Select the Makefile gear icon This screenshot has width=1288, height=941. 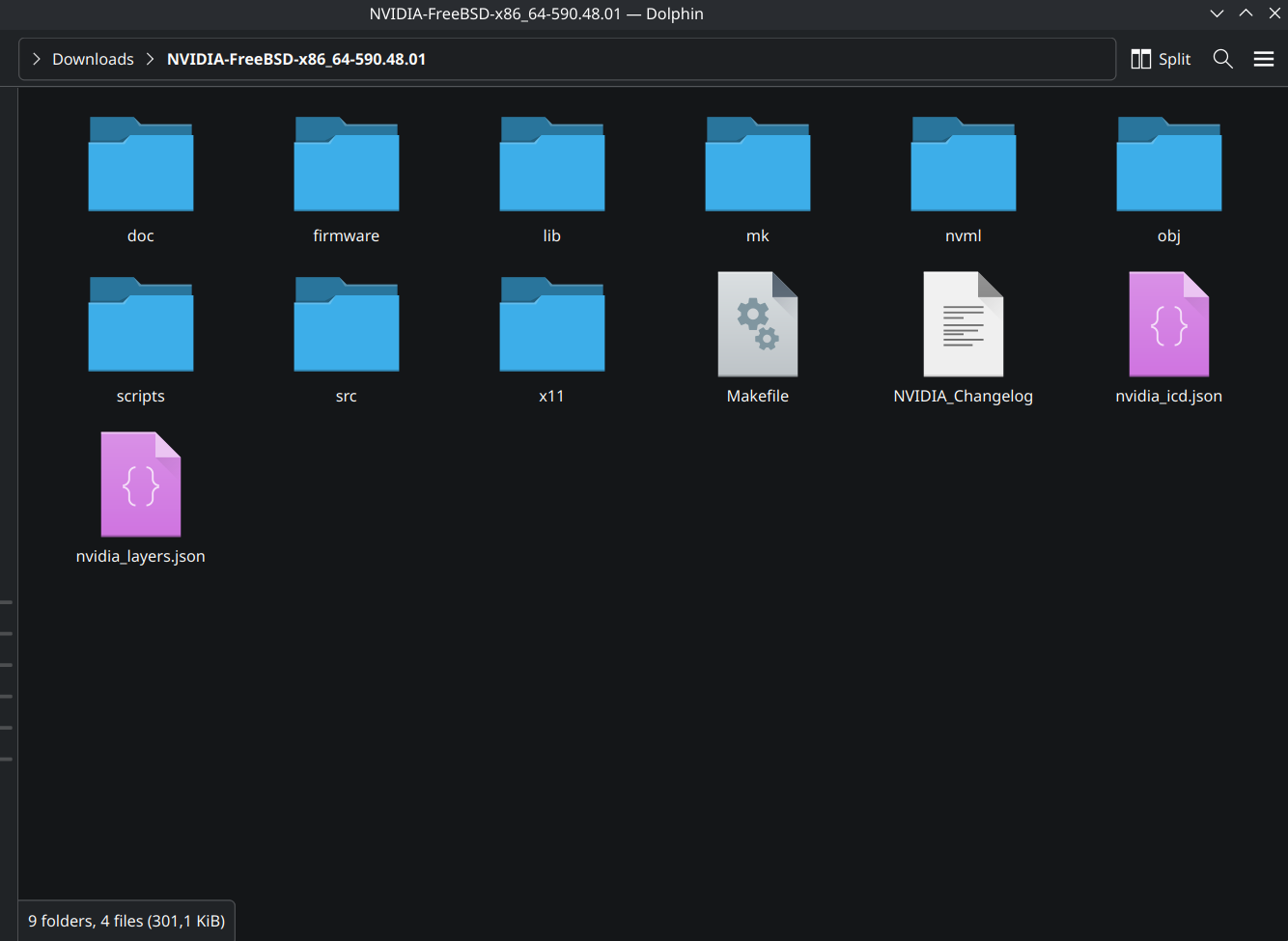(758, 324)
